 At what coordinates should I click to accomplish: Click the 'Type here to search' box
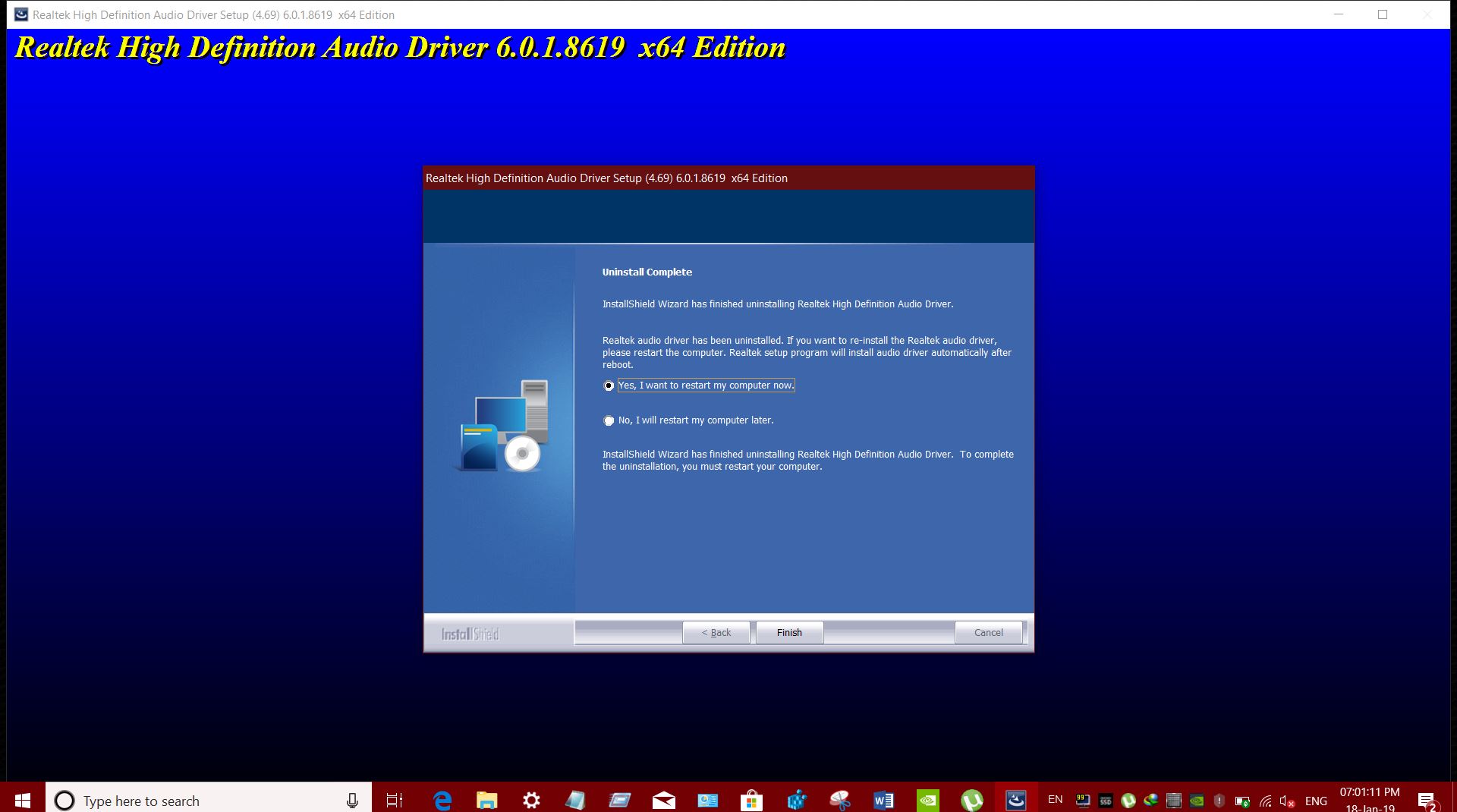tap(209, 800)
